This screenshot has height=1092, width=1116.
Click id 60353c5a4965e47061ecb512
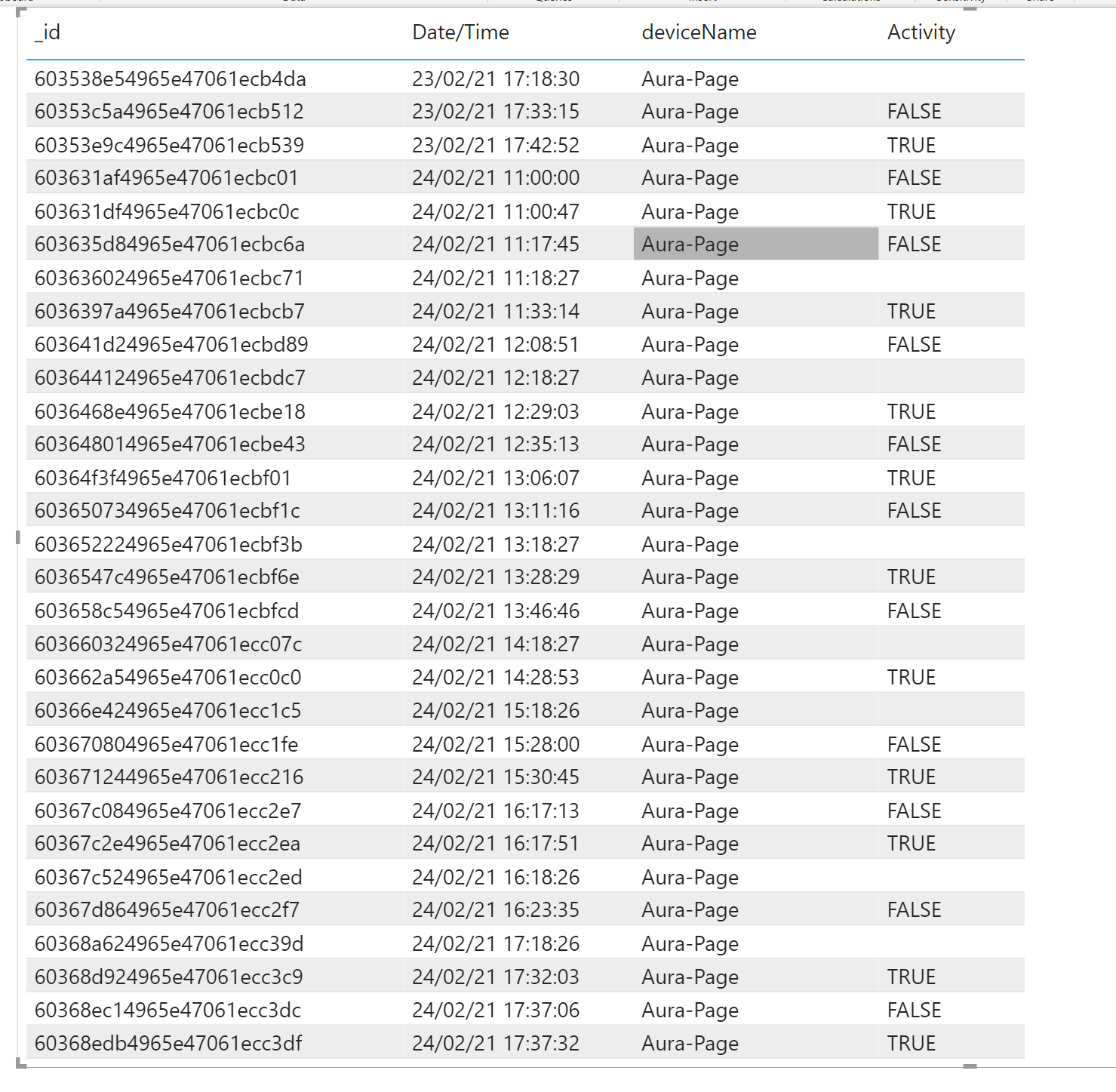169,112
